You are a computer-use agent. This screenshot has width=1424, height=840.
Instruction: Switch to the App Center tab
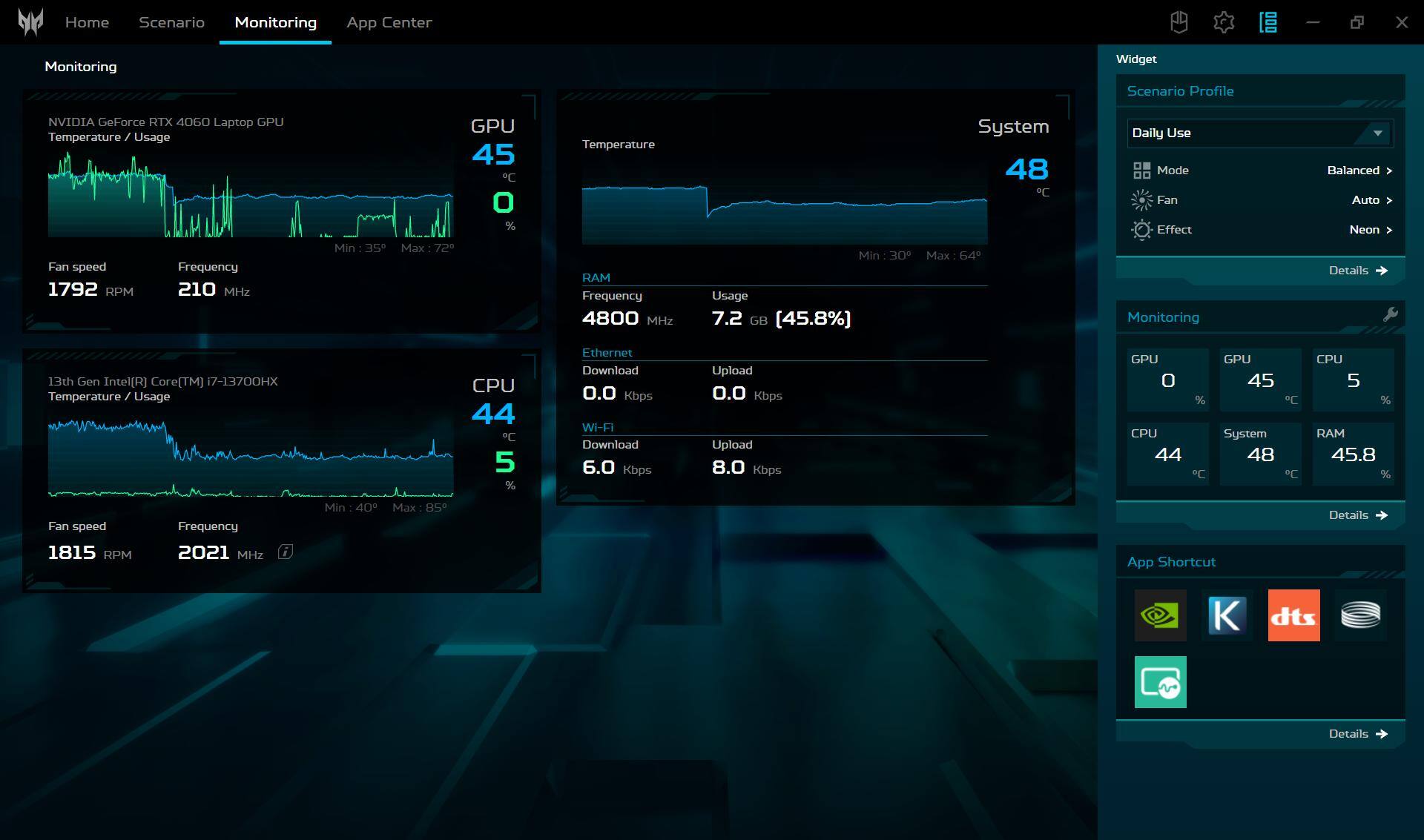(x=389, y=22)
